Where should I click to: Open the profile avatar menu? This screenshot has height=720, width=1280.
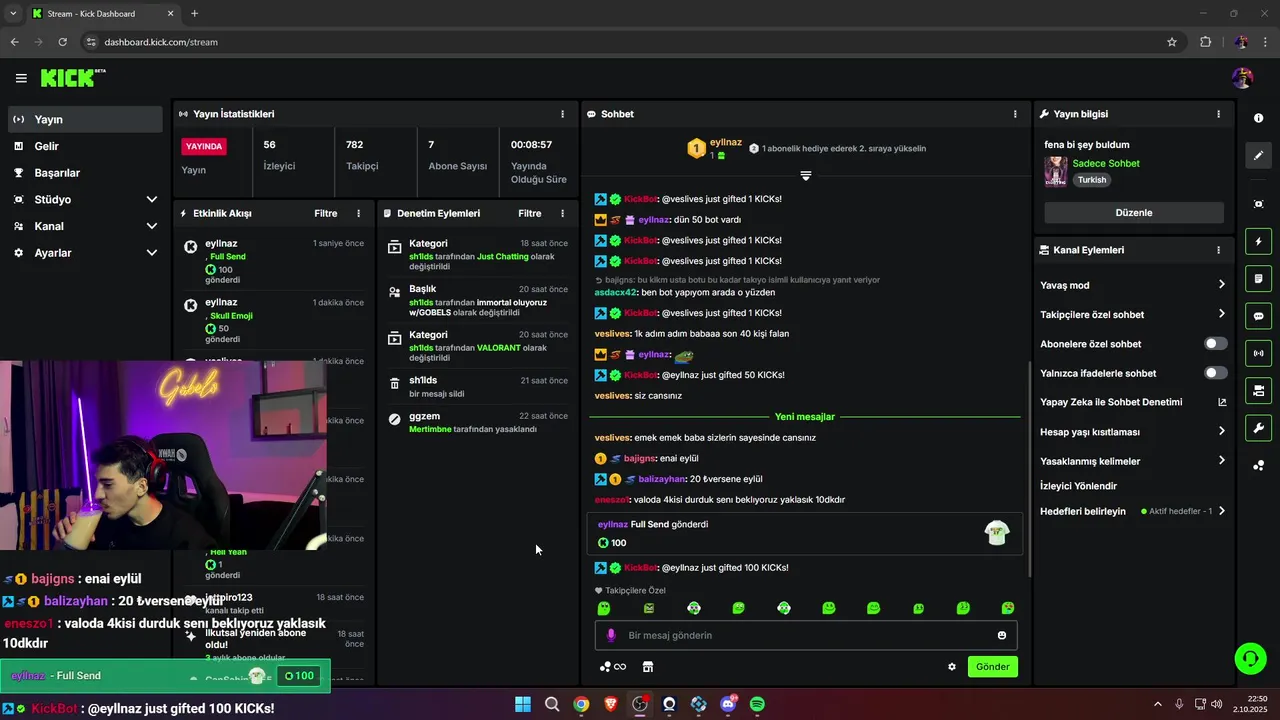tap(1242, 78)
